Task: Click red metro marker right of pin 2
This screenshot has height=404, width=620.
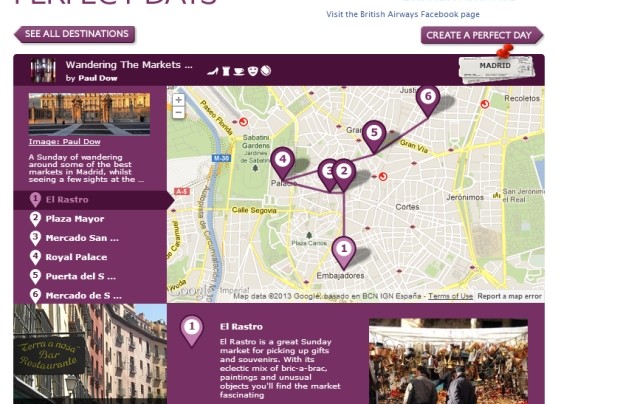Action: [383, 176]
